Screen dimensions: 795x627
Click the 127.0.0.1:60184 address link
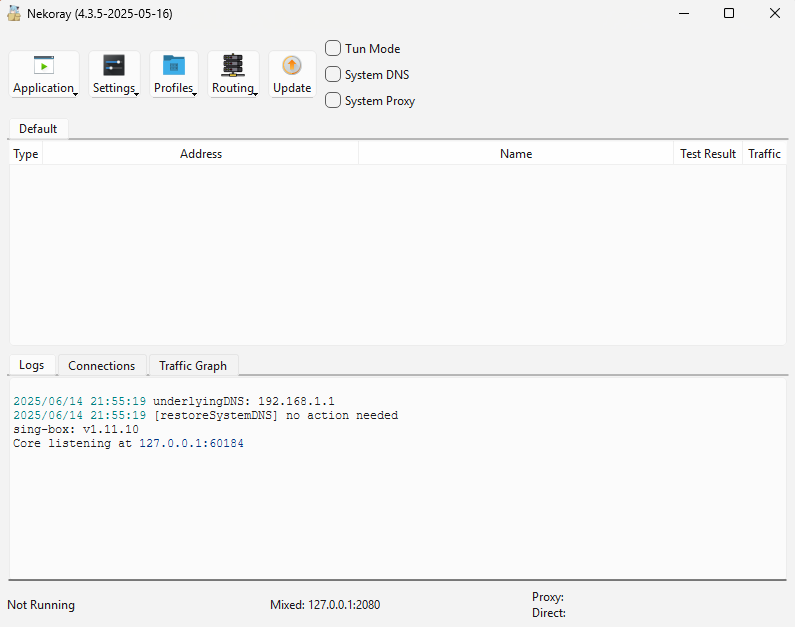(192, 444)
